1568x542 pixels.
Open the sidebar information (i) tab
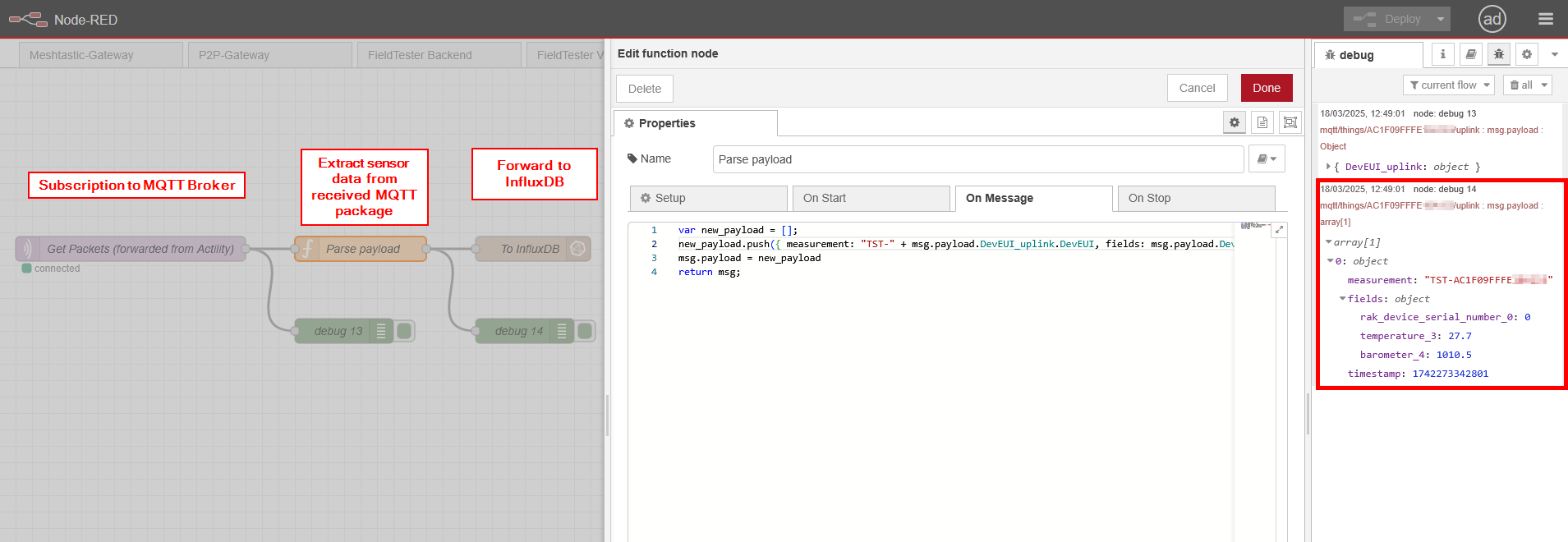(x=1443, y=54)
